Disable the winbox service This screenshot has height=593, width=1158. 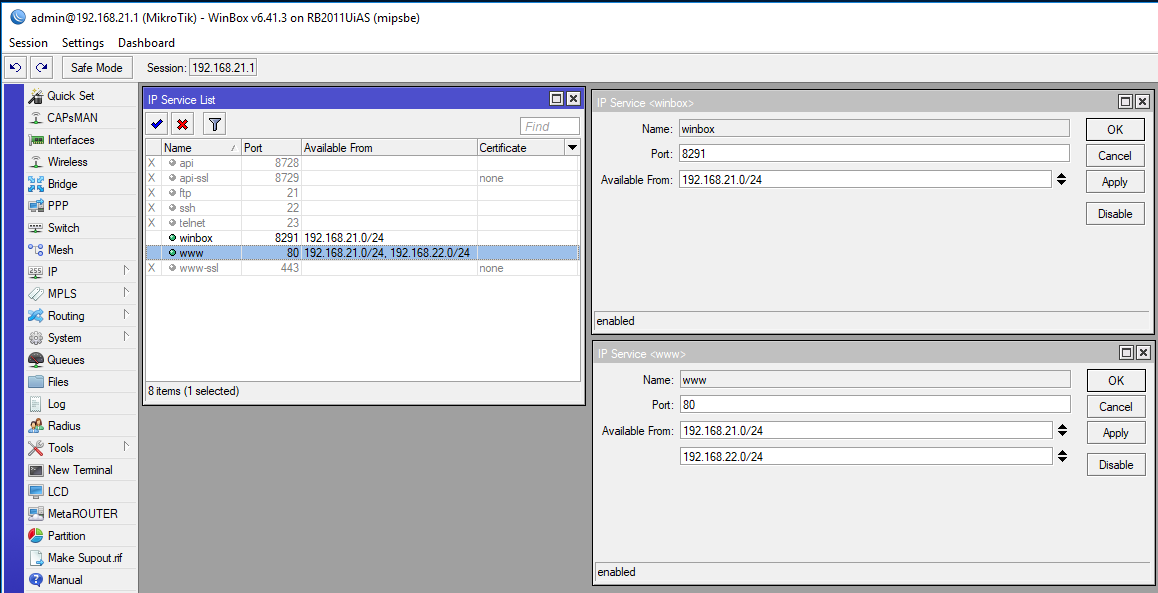coord(1114,213)
